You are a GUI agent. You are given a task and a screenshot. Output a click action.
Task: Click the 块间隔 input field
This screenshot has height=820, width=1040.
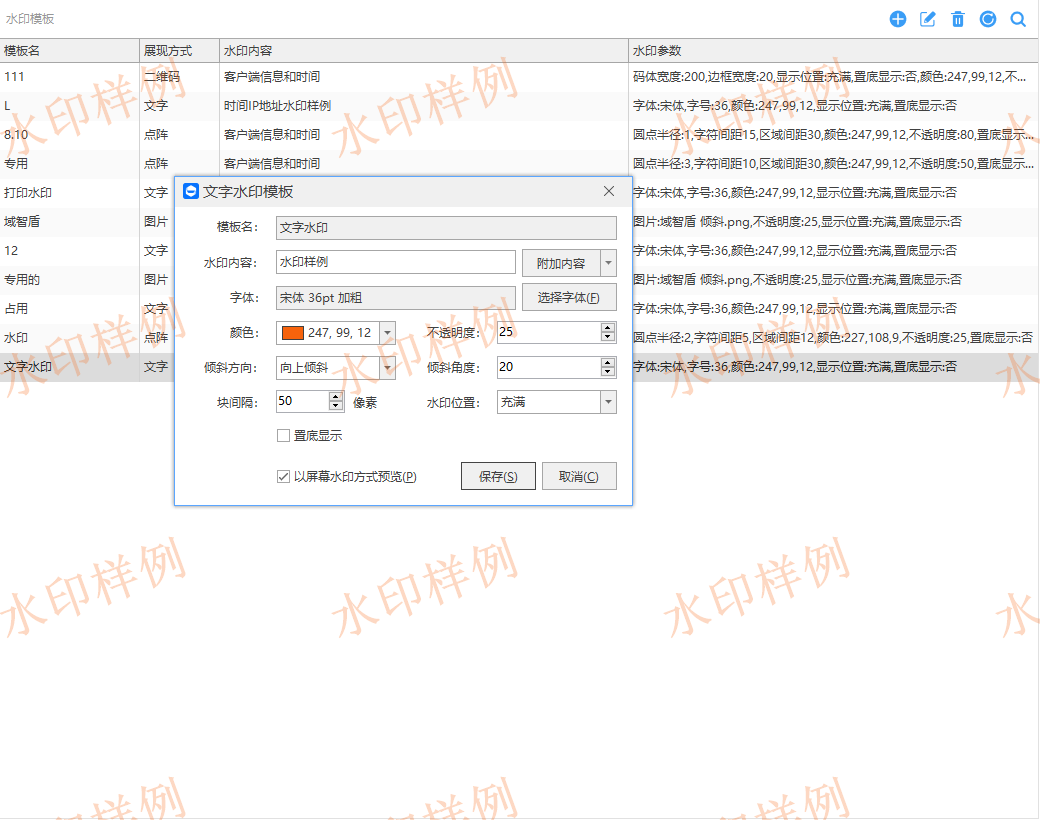tap(303, 401)
